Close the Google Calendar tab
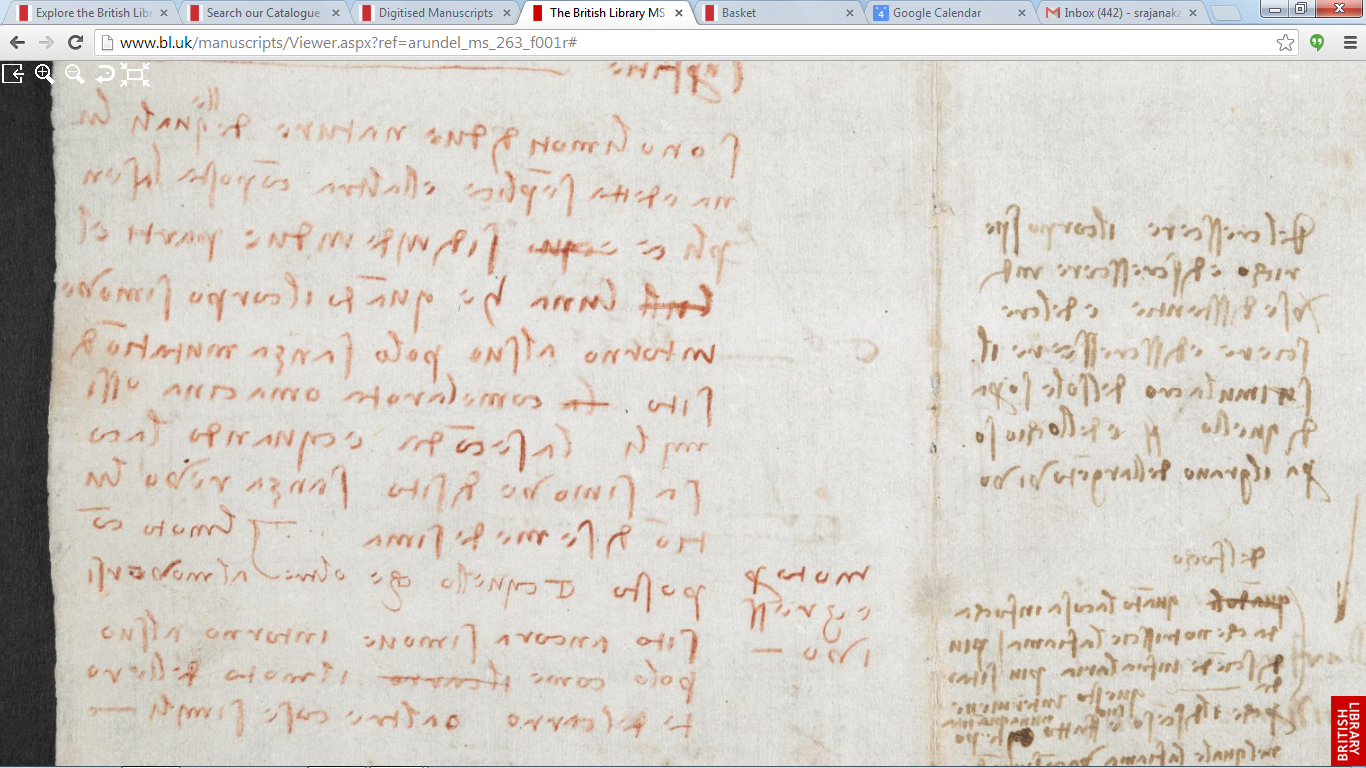The height and width of the screenshot is (768, 1366). tap(1024, 13)
